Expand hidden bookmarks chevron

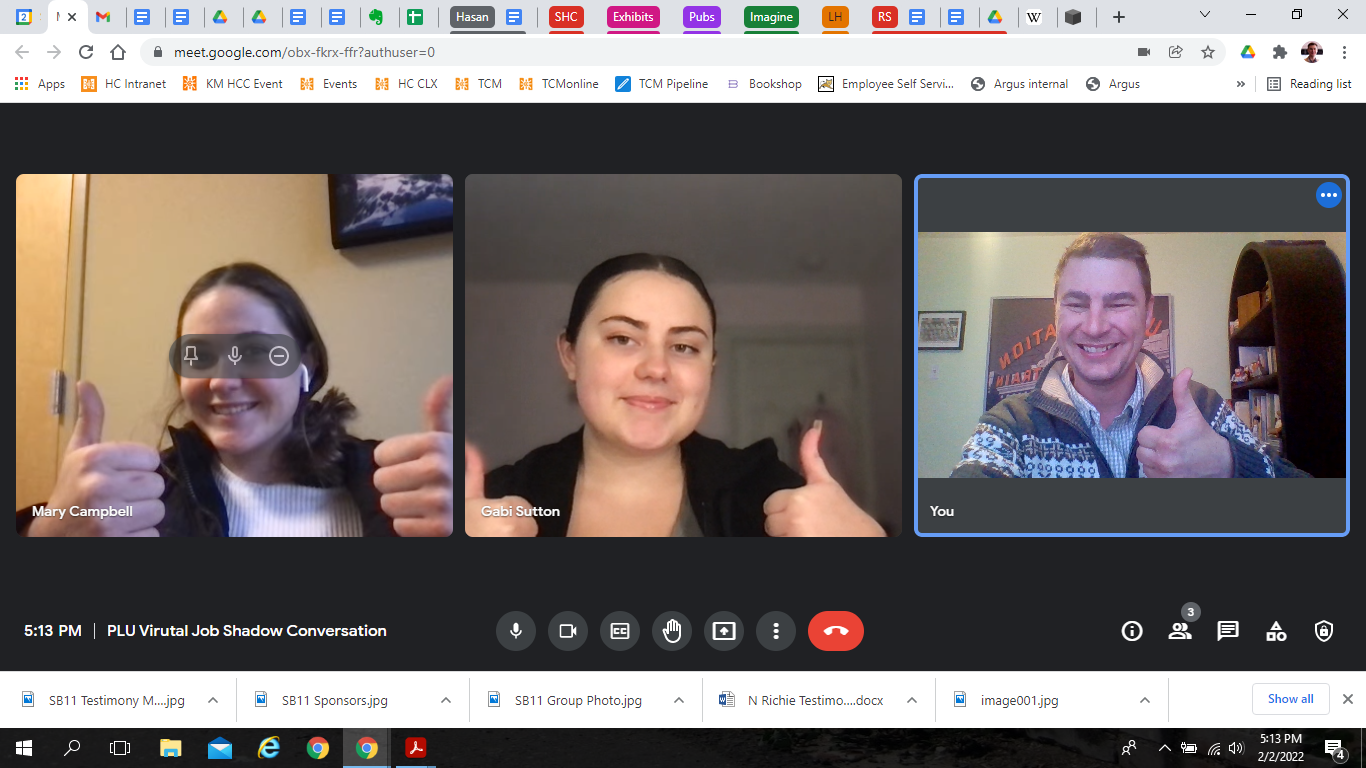point(1241,84)
